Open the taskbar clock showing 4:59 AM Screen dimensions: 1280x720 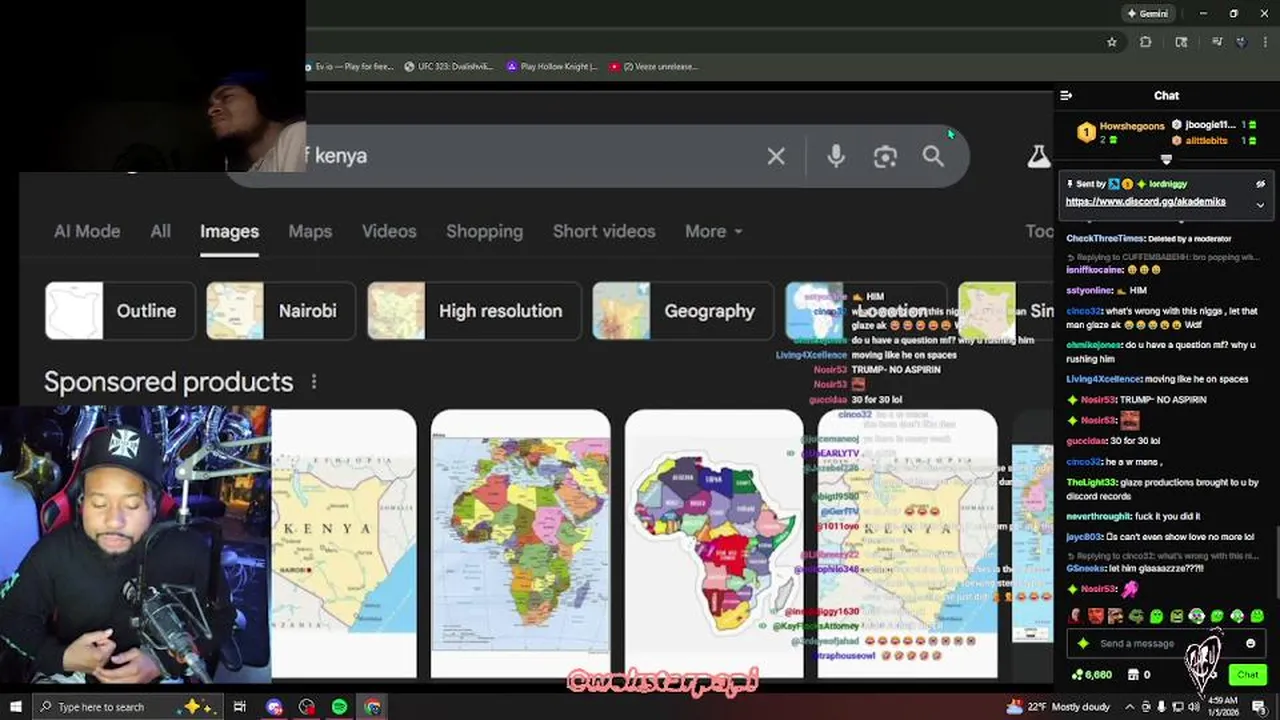click(x=1225, y=707)
